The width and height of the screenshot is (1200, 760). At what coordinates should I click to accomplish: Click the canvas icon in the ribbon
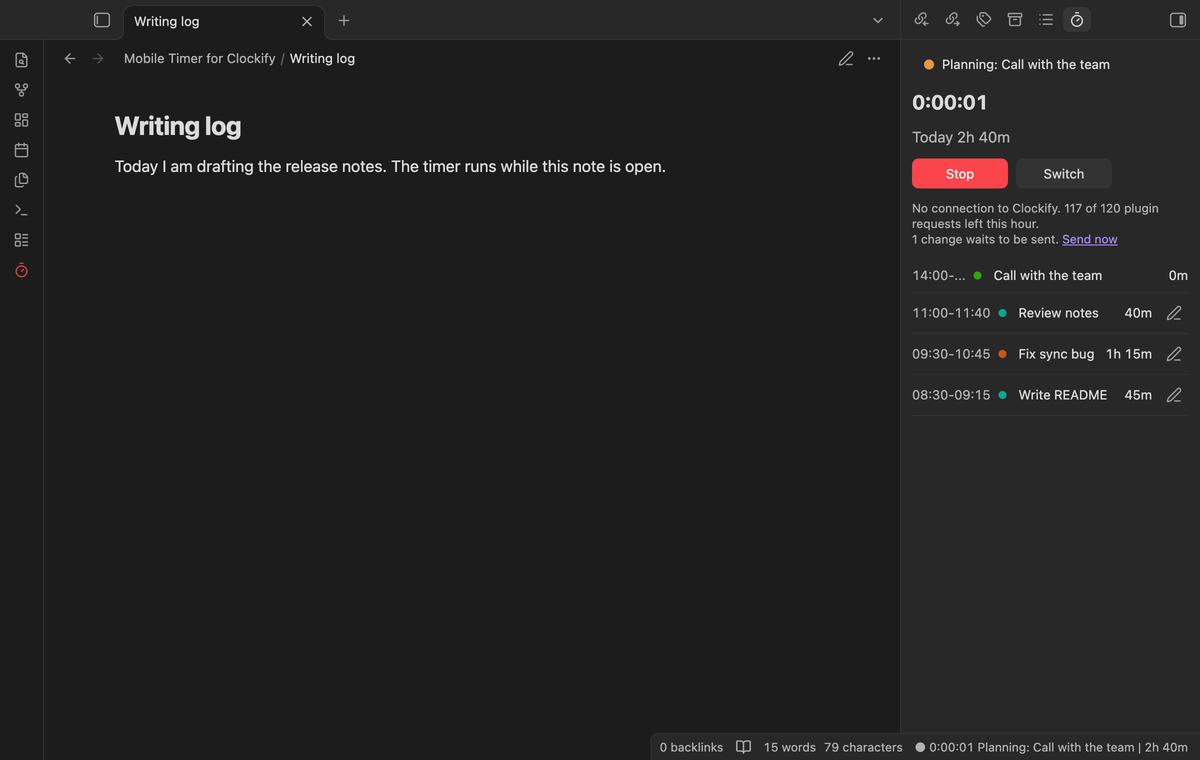(x=22, y=121)
